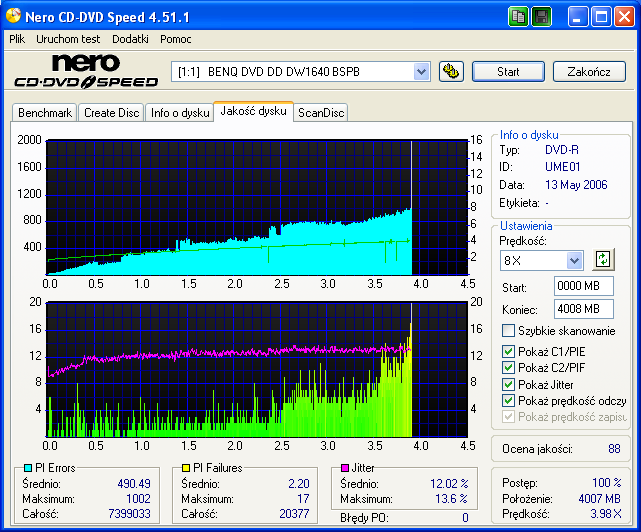
Task: Click the Zakończ button
Action: [589, 72]
